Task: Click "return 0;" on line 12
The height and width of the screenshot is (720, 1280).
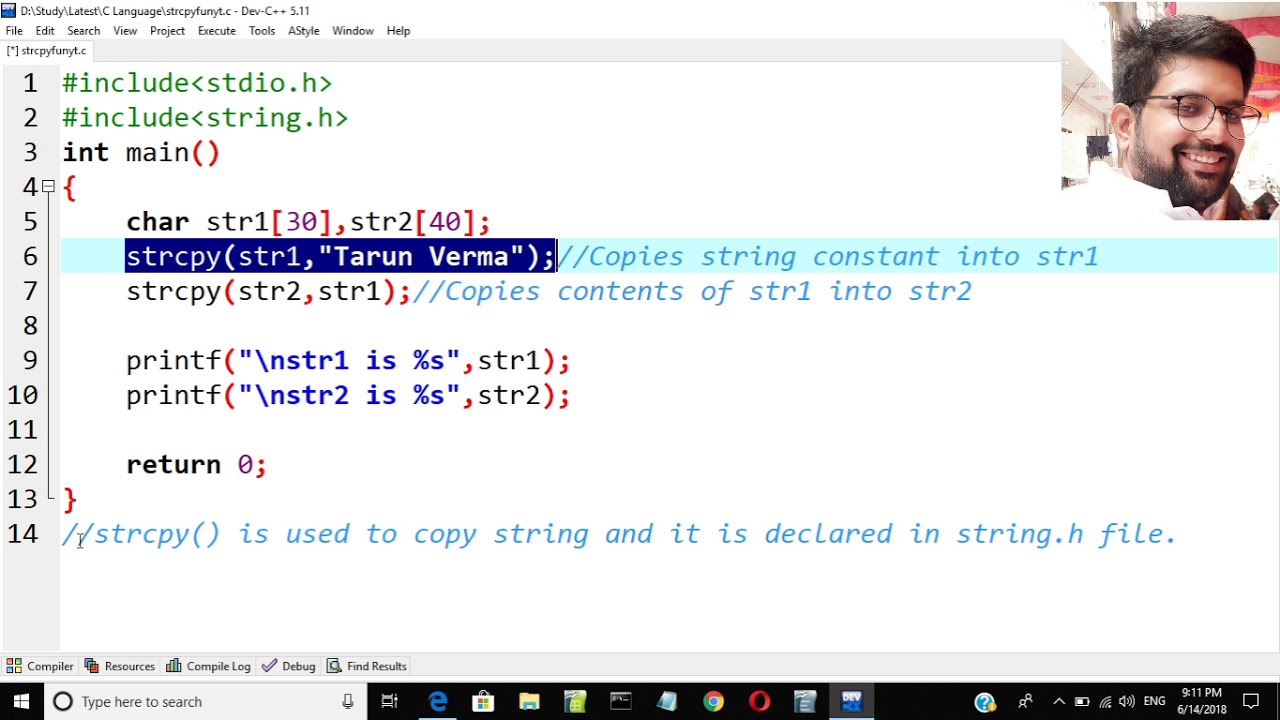Action: pos(196,465)
